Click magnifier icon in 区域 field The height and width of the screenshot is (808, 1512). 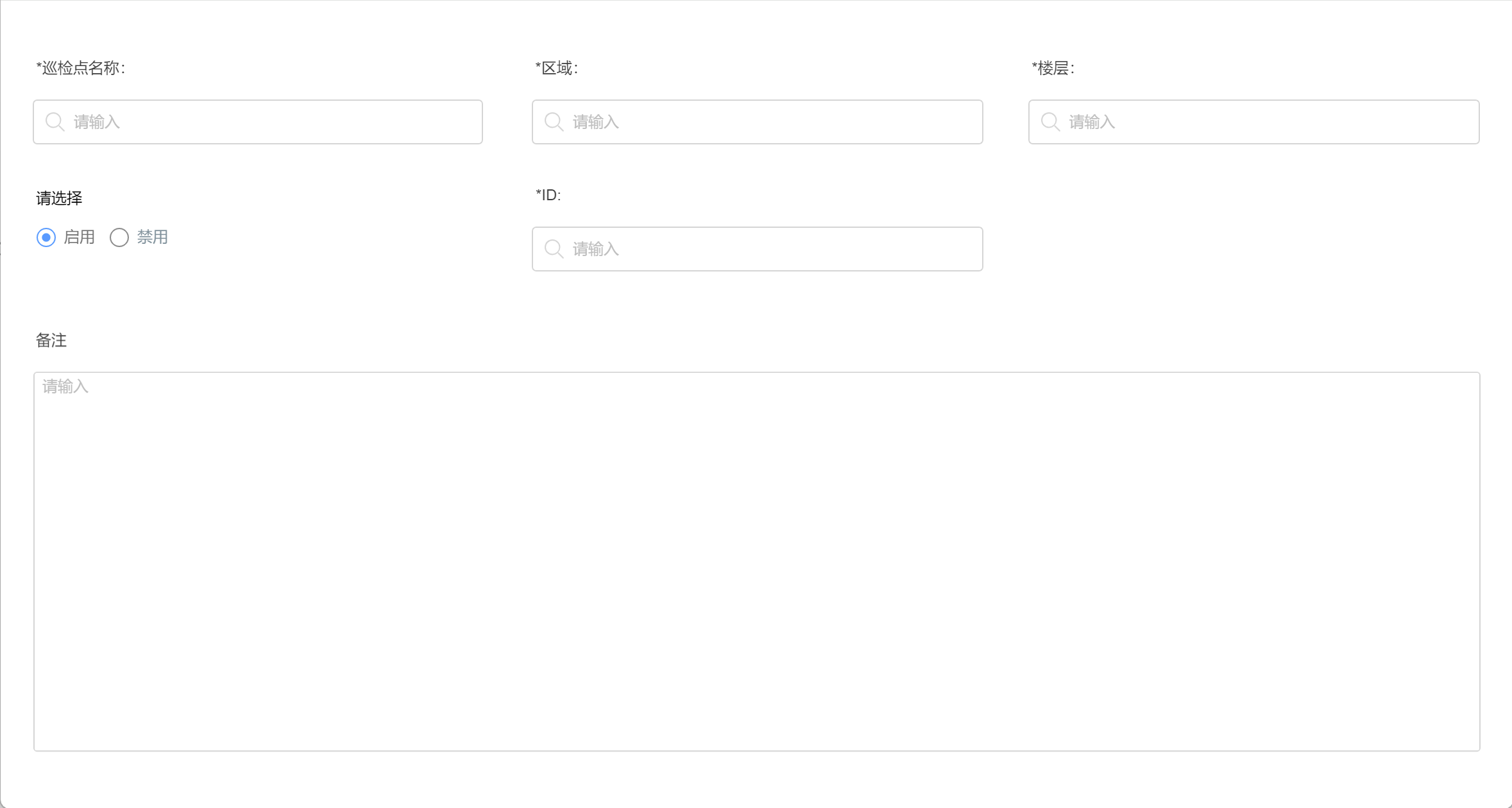(554, 122)
